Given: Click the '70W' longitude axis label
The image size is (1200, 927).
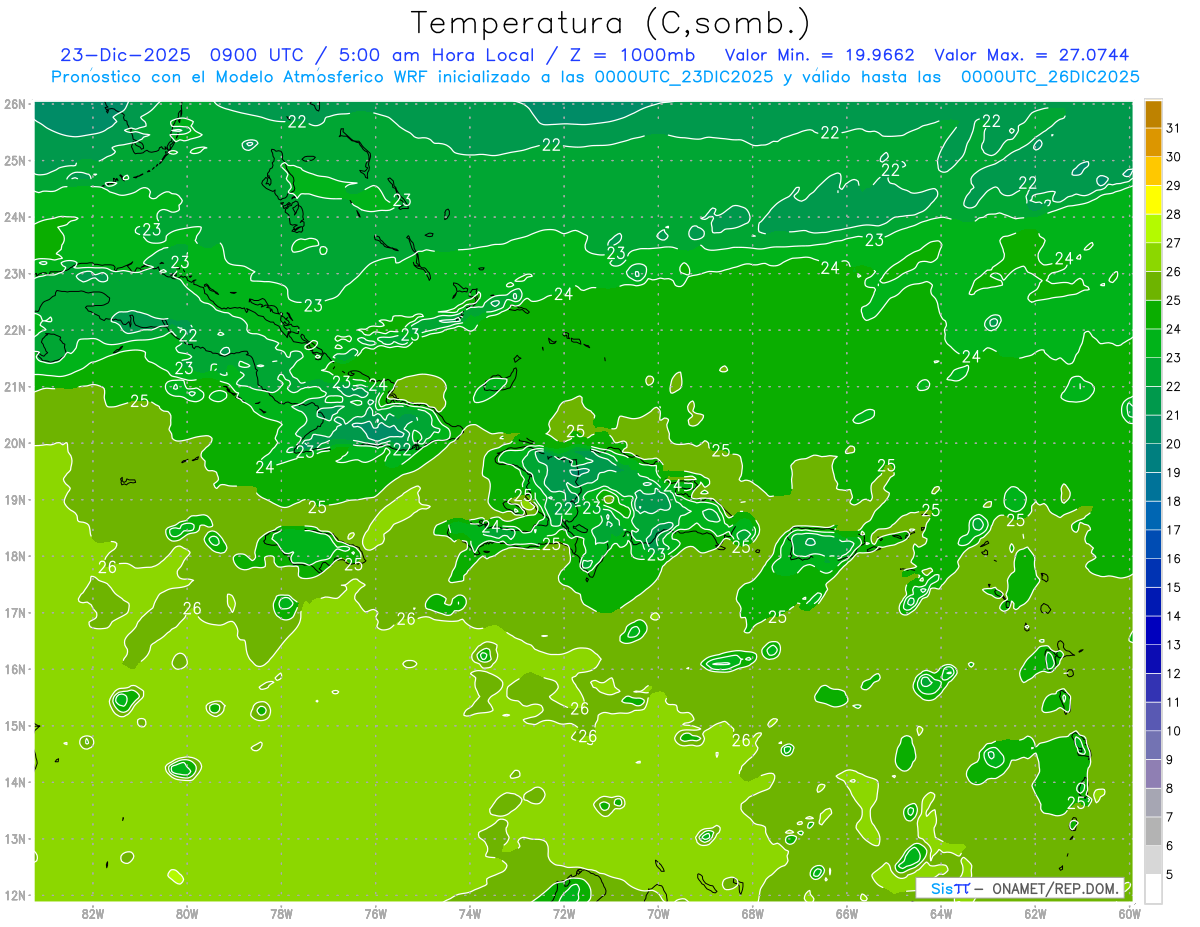Looking at the screenshot, I should point(658,913).
